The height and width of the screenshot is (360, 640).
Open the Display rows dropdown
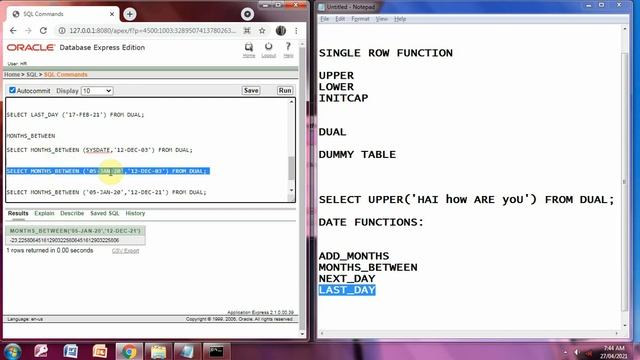pos(97,91)
